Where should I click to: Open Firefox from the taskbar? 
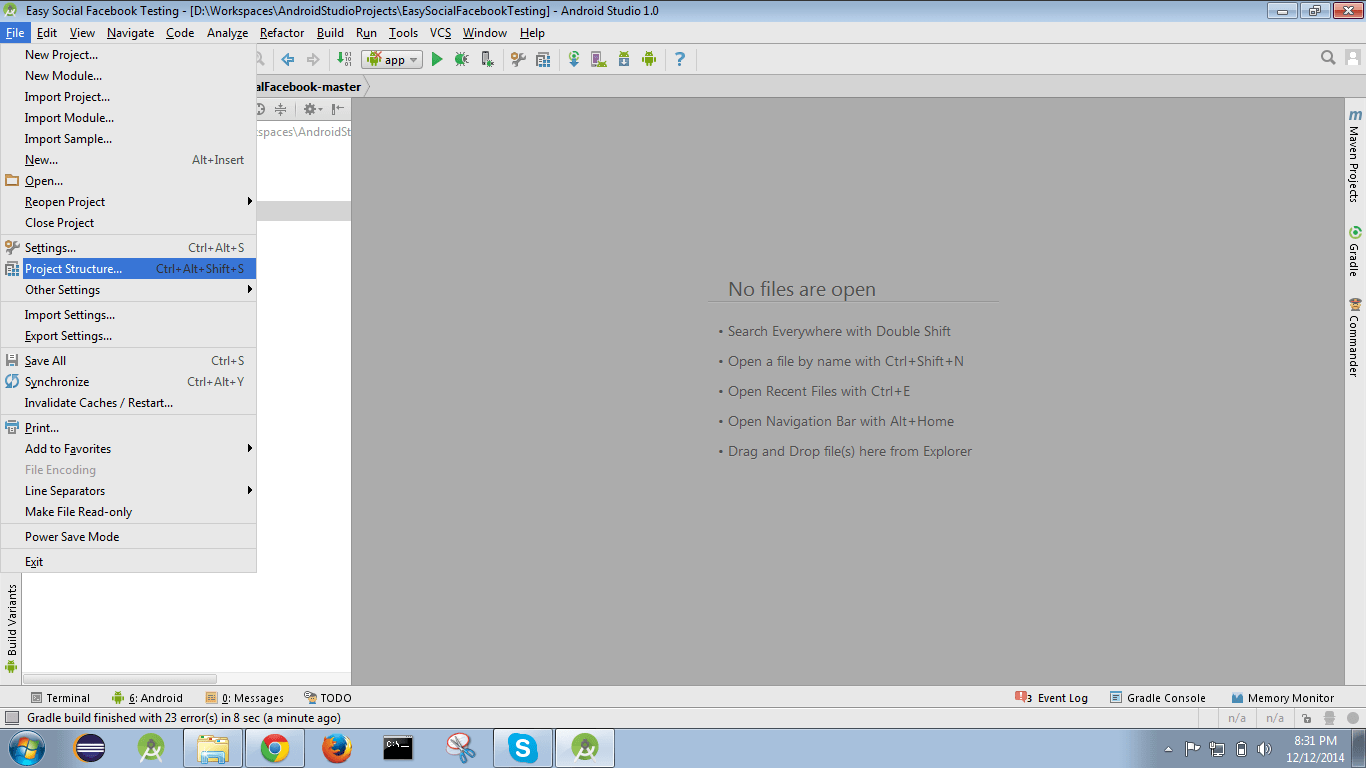337,748
